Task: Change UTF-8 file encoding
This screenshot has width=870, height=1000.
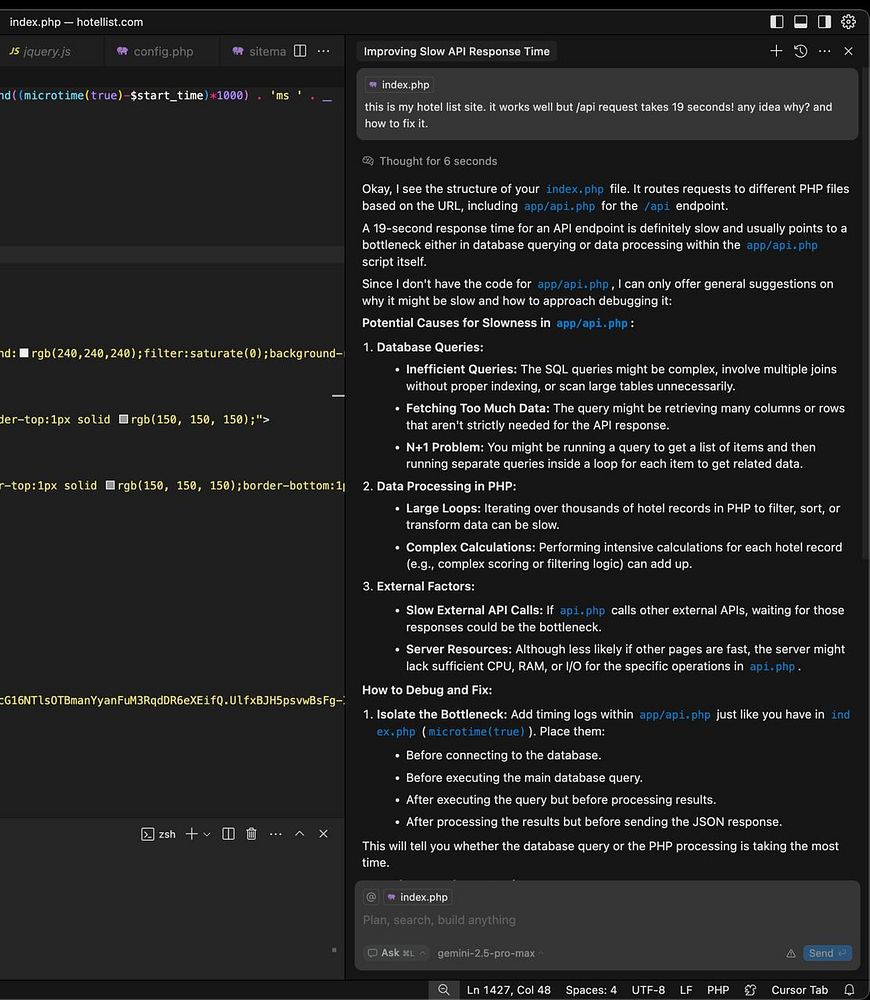Action: [x=648, y=990]
